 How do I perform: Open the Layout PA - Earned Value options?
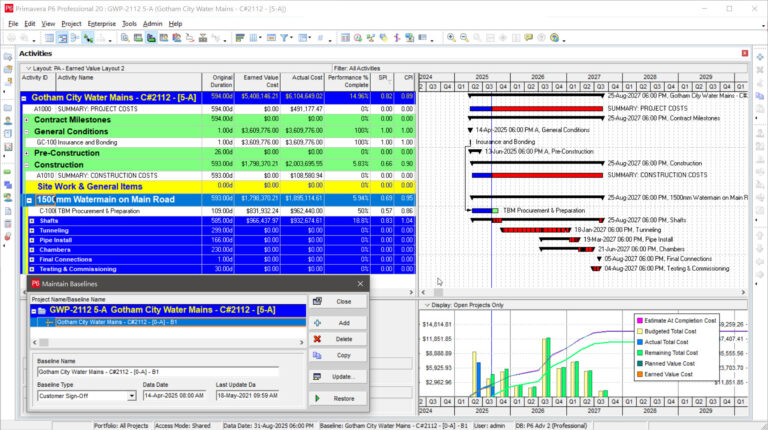(x=27, y=68)
